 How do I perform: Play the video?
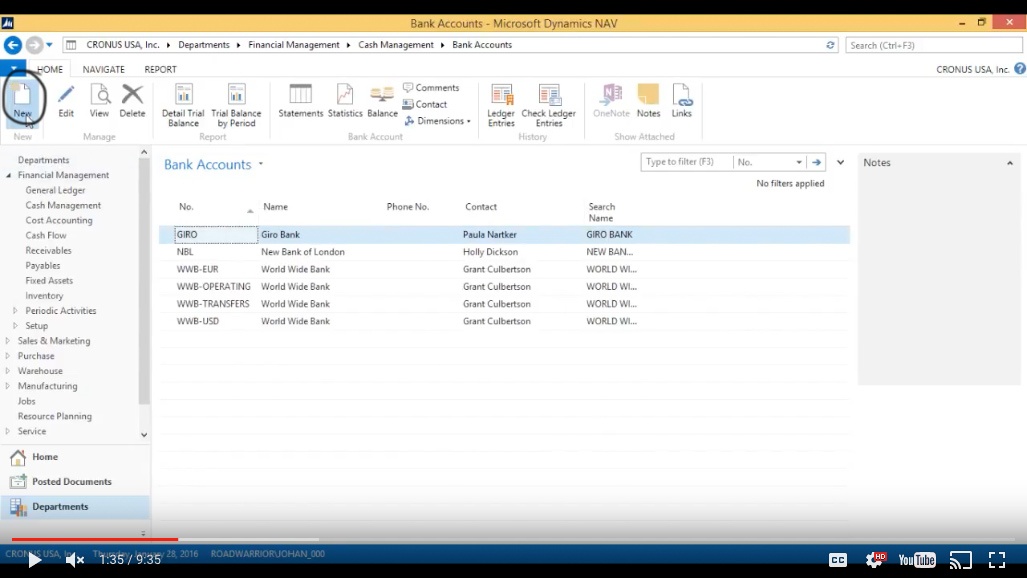tap(34, 560)
